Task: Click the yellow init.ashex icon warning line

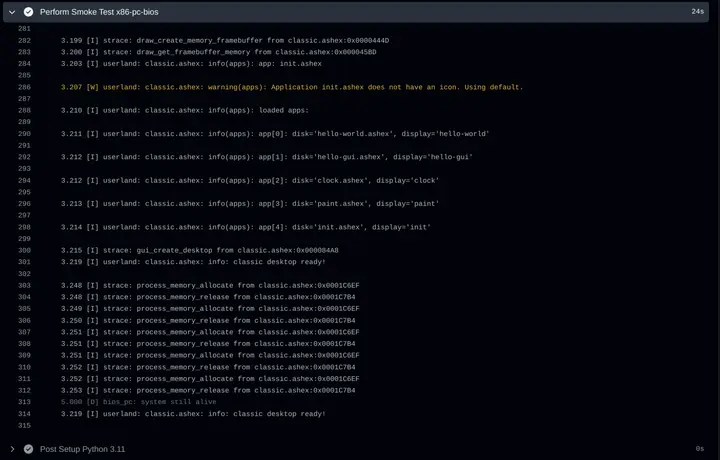Action: pos(291,87)
